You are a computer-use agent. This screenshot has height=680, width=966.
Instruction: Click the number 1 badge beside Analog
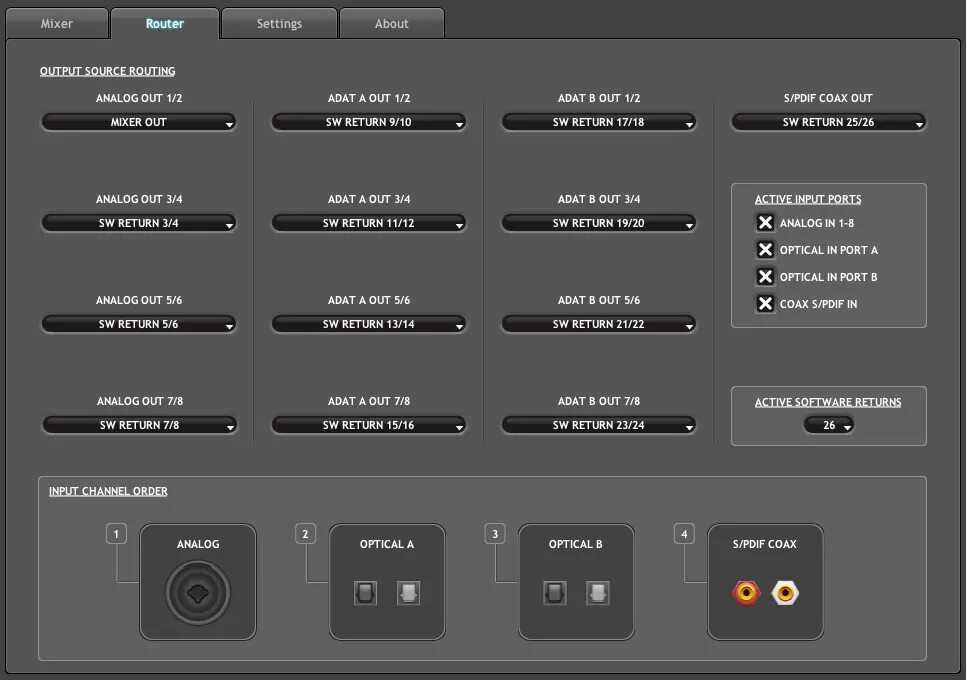[x=116, y=533]
